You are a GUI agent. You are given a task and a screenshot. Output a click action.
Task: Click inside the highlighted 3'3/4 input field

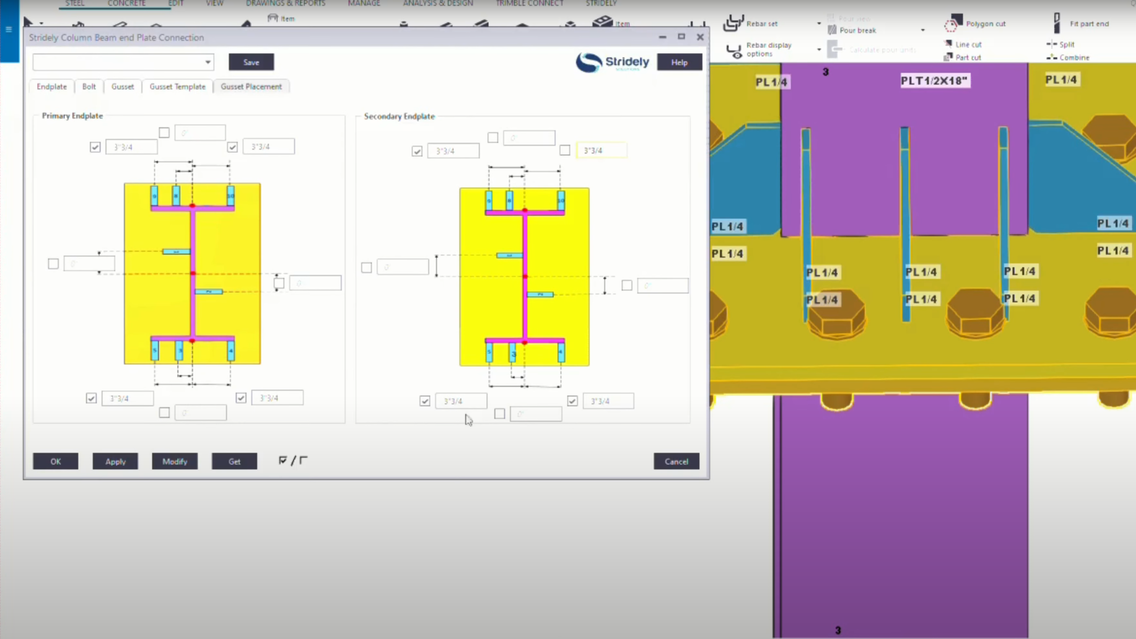601,150
